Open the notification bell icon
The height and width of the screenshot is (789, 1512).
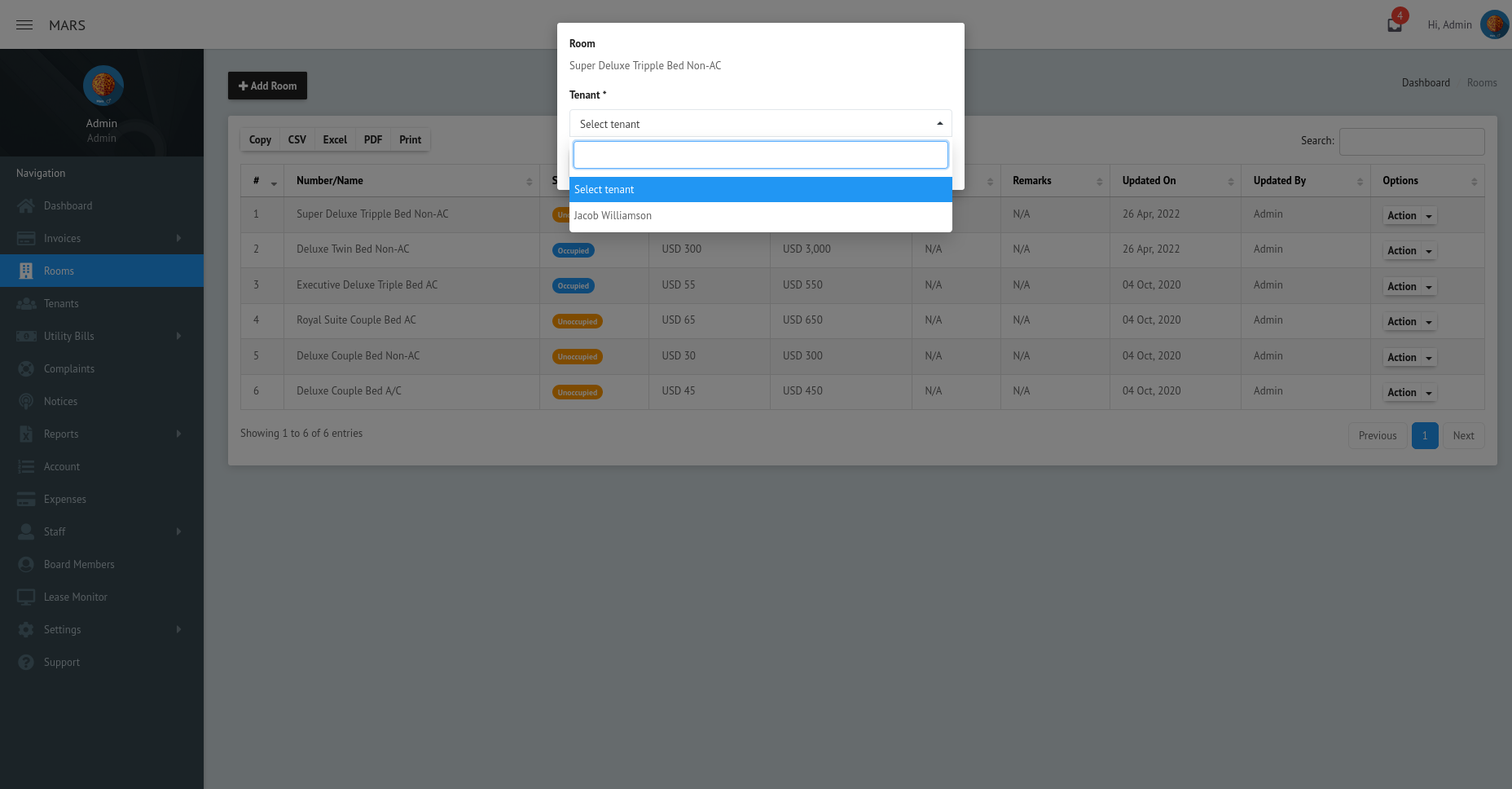click(1393, 24)
